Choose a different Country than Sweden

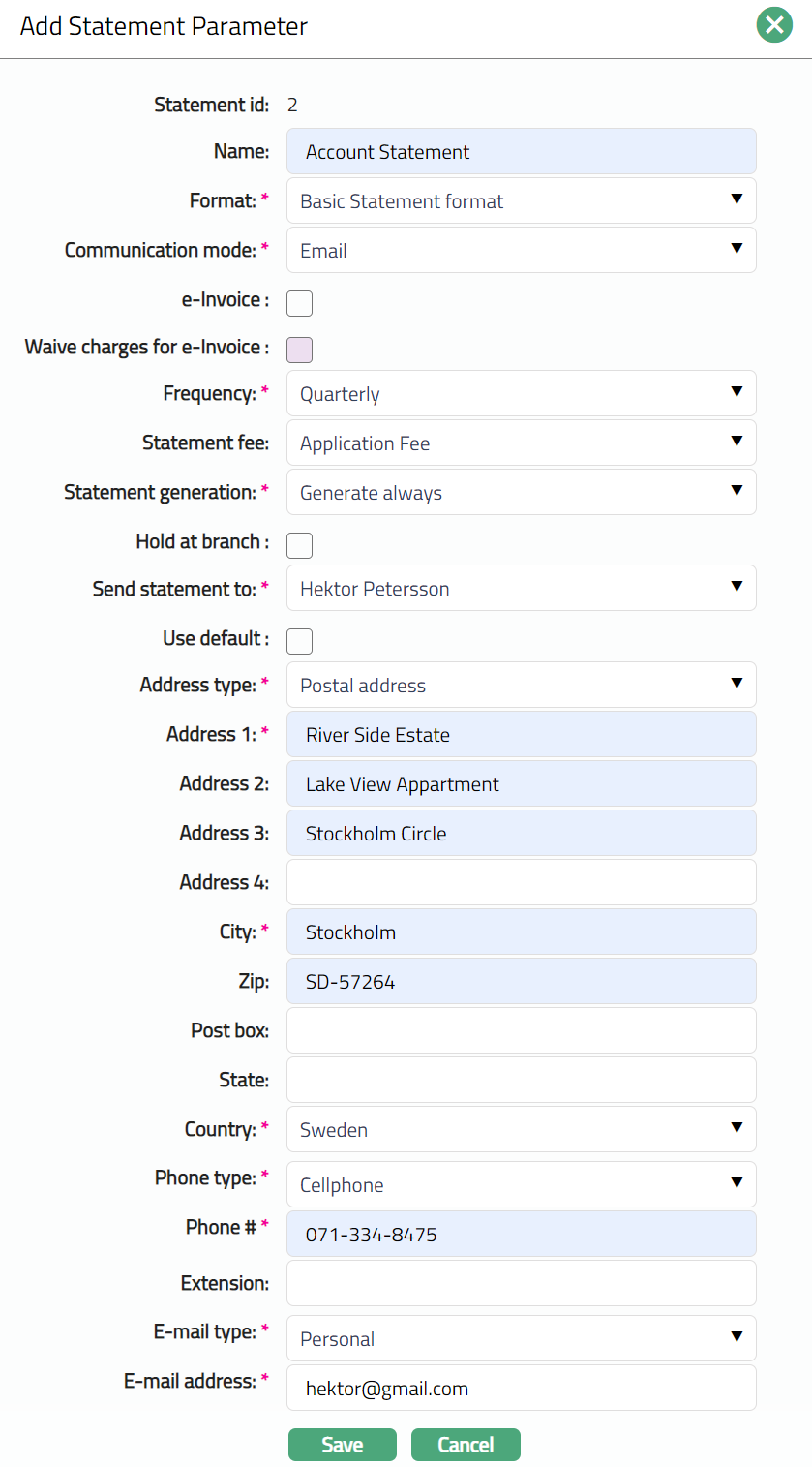tap(521, 1130)
